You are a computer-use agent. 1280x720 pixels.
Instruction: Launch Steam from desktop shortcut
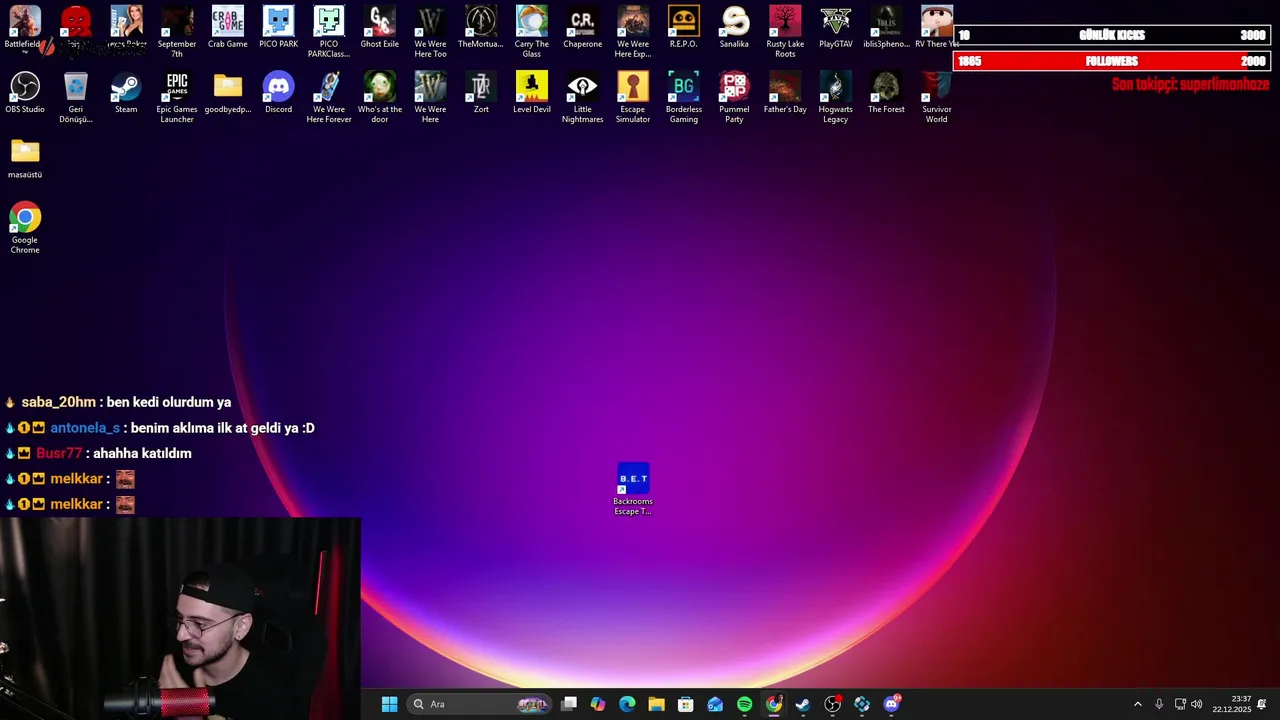pos(126,92)
